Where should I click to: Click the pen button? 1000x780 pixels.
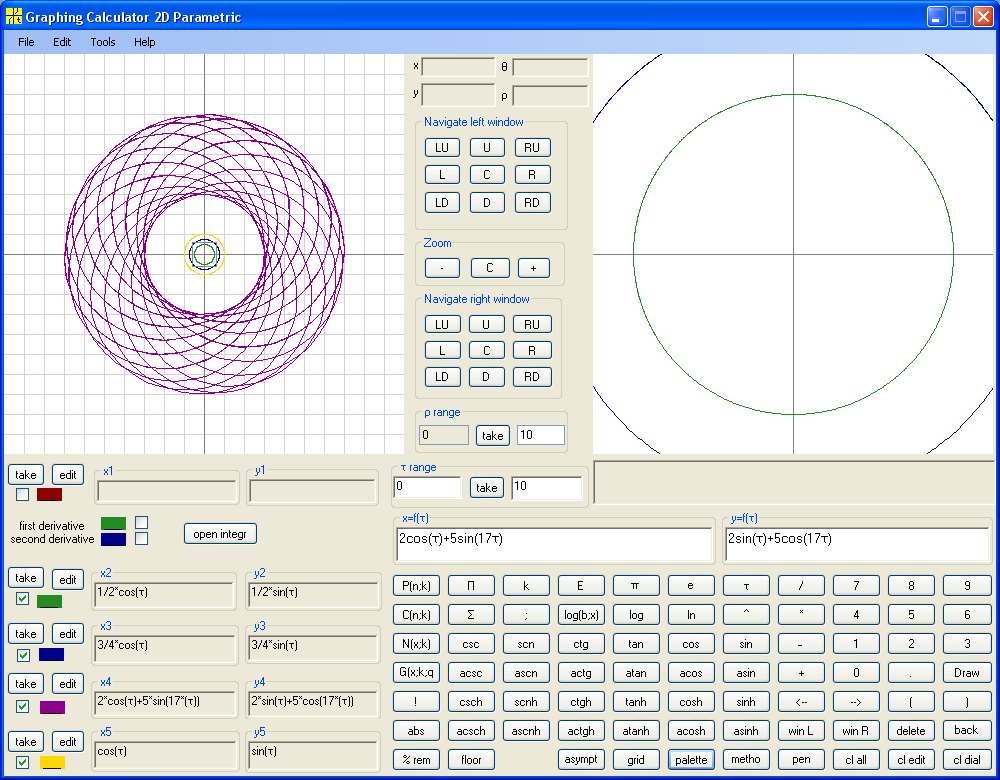click(801, 760)
